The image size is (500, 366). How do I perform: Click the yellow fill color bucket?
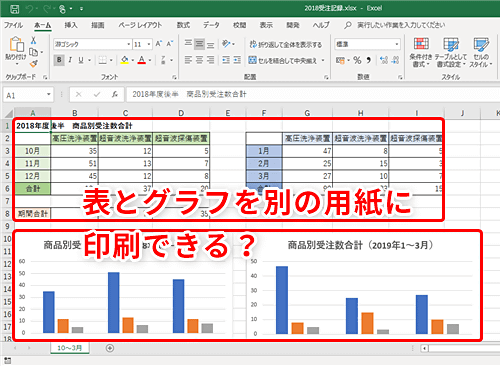[125, 60]
